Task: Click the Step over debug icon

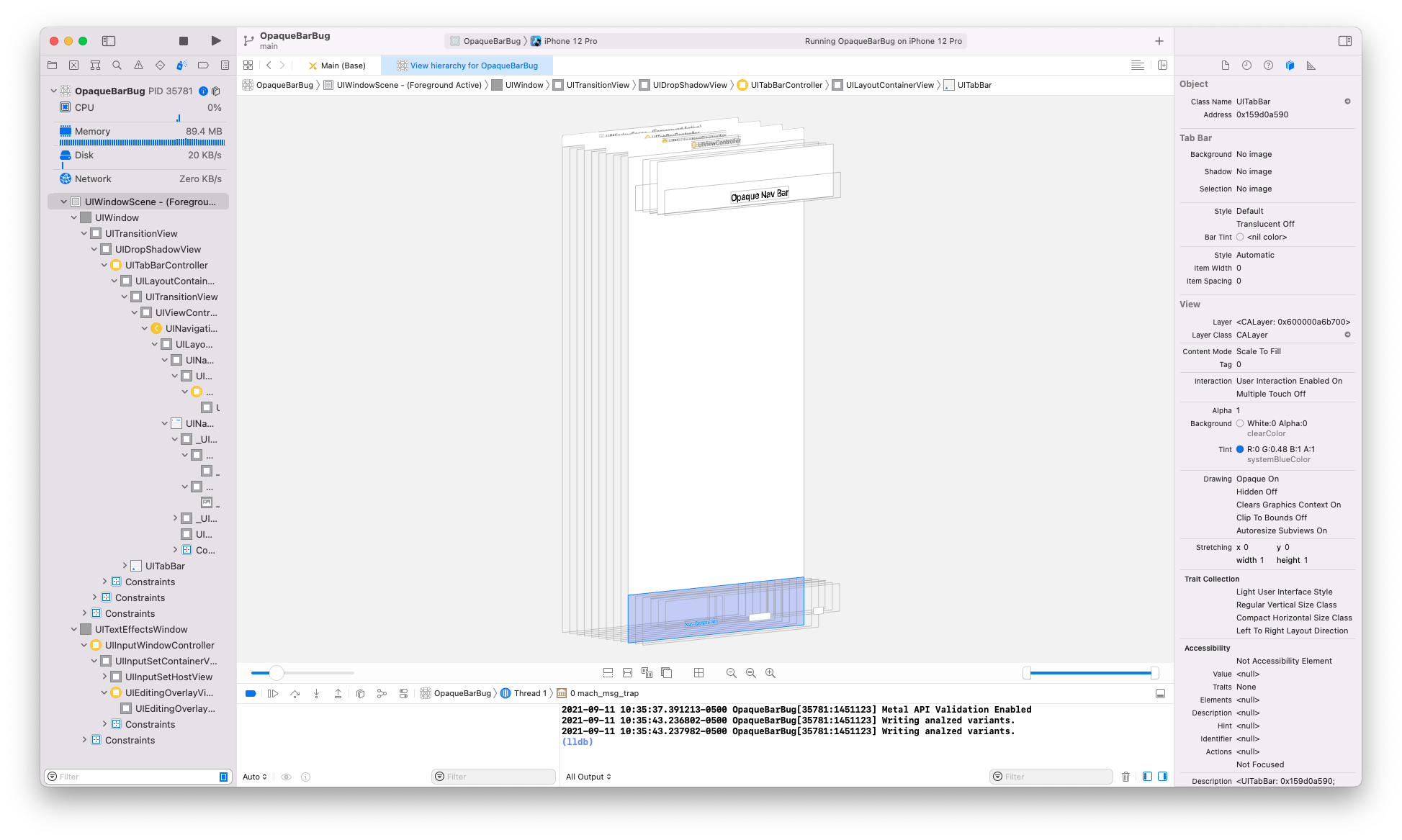Action: pyautogui.click(x=295, y=693)
